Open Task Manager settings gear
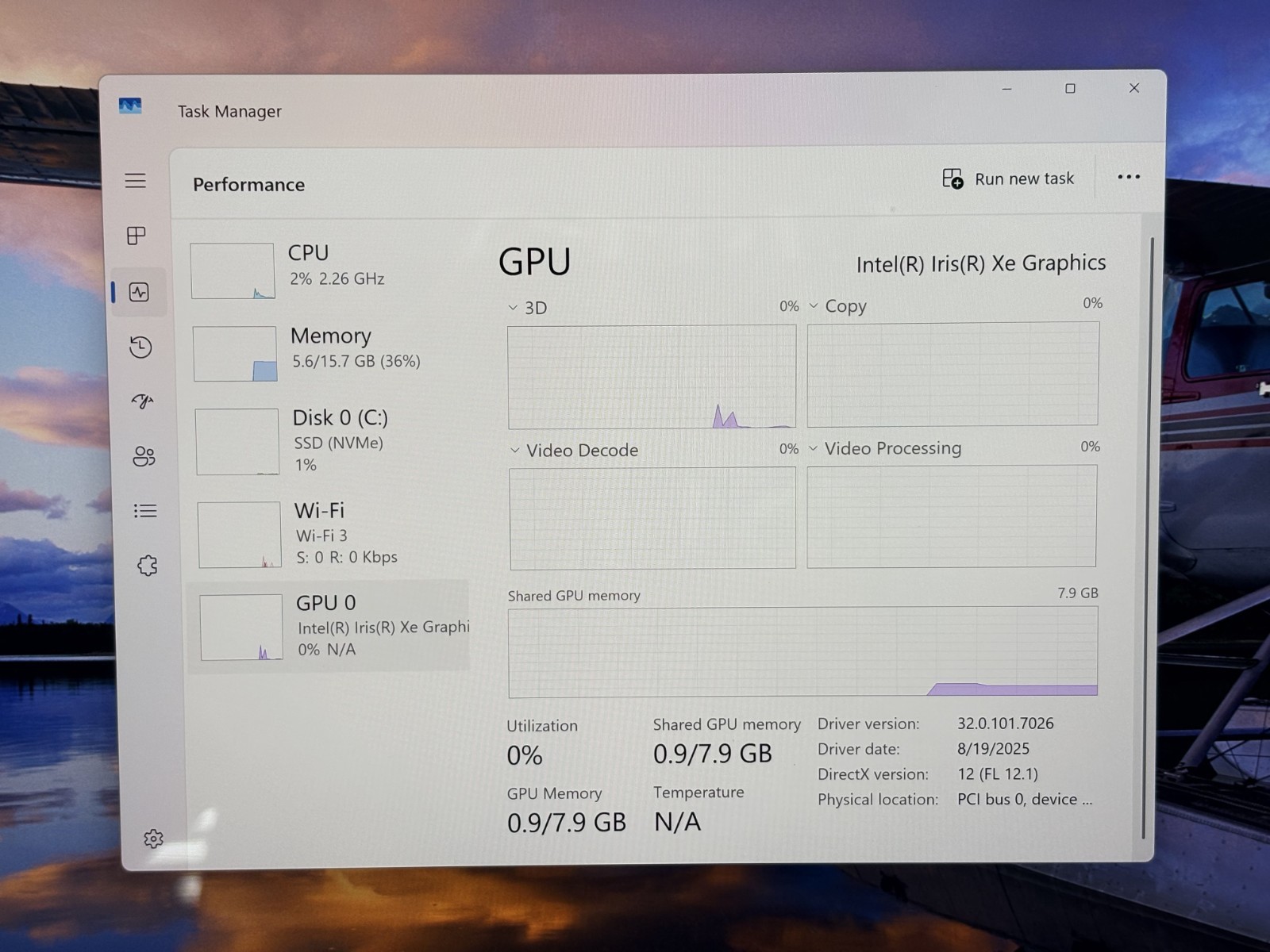The width and height of the screenshot is (1270, 952). (153, 839)
